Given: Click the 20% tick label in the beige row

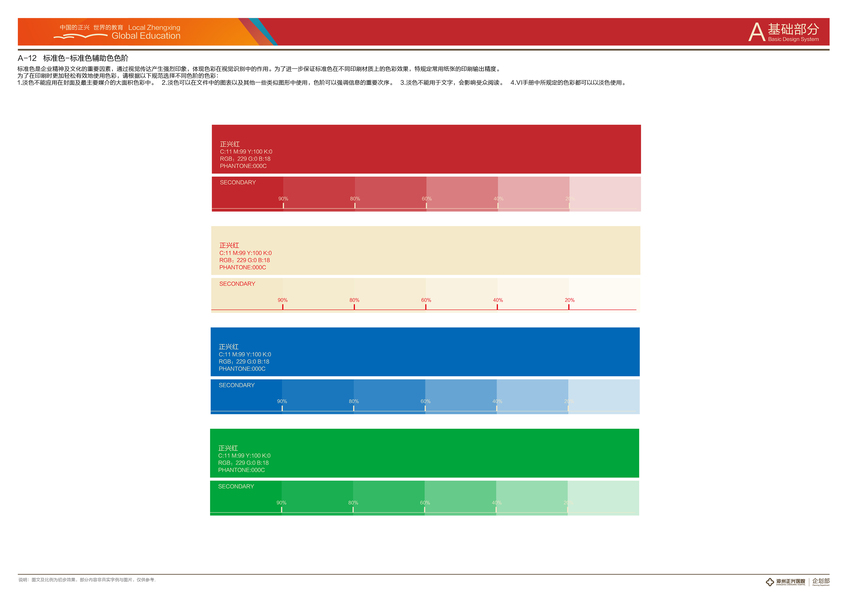Looking at the screenshot, I should point(569,300).
